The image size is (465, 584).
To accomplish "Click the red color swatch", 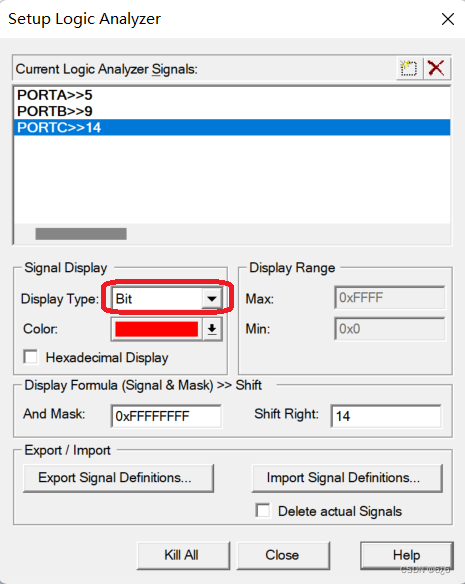I will (x=156, y=329).
